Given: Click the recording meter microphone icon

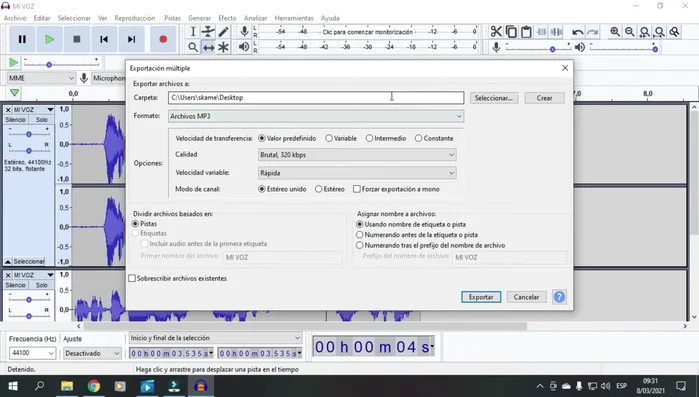Looking at the screenshot, I should 244,31.
